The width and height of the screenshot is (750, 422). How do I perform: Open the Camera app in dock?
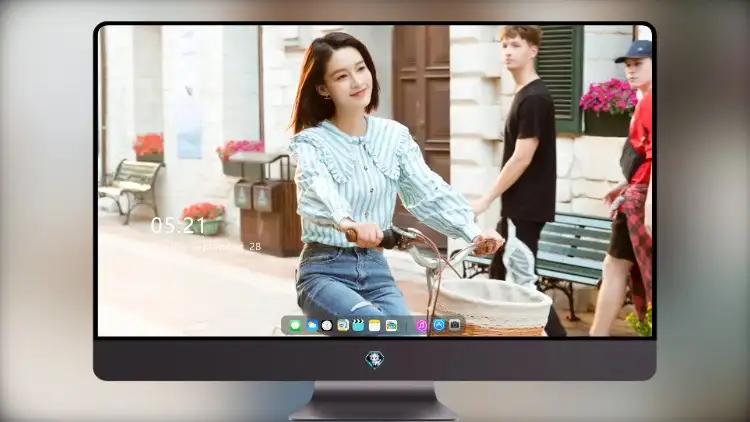pyautogui.click(x=455, y=325)
